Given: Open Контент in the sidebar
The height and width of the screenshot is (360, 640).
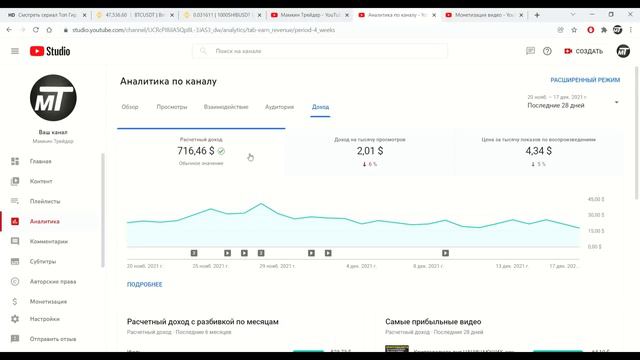Looking at the screenshot, I should [41, 181].
